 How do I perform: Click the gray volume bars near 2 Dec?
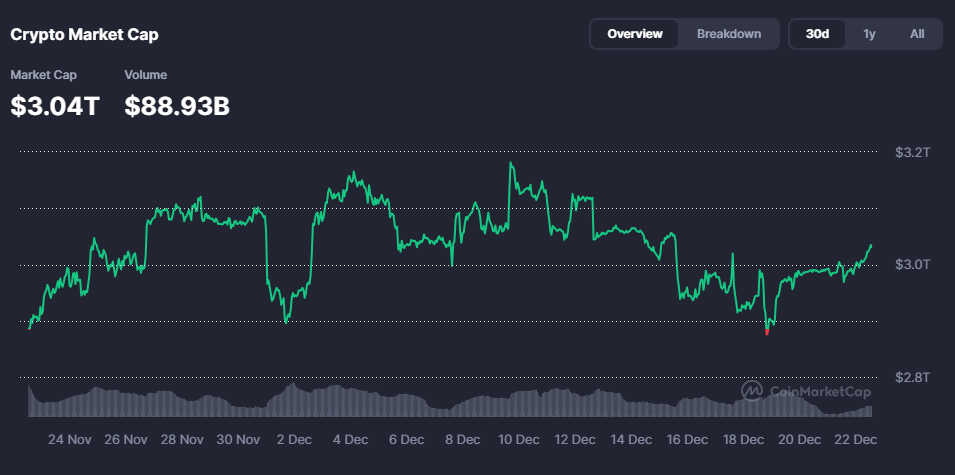(x=291, y=400)
